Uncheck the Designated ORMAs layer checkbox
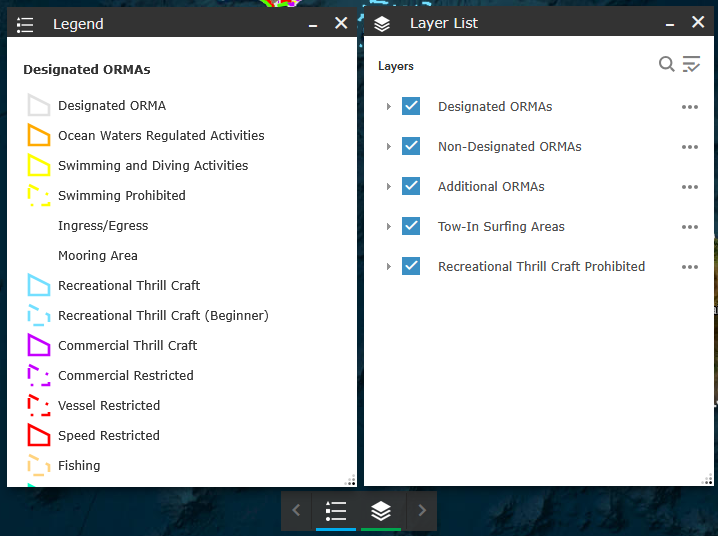Screen dimensions: 718x536 pyautogui.click(x=411, y=106)
